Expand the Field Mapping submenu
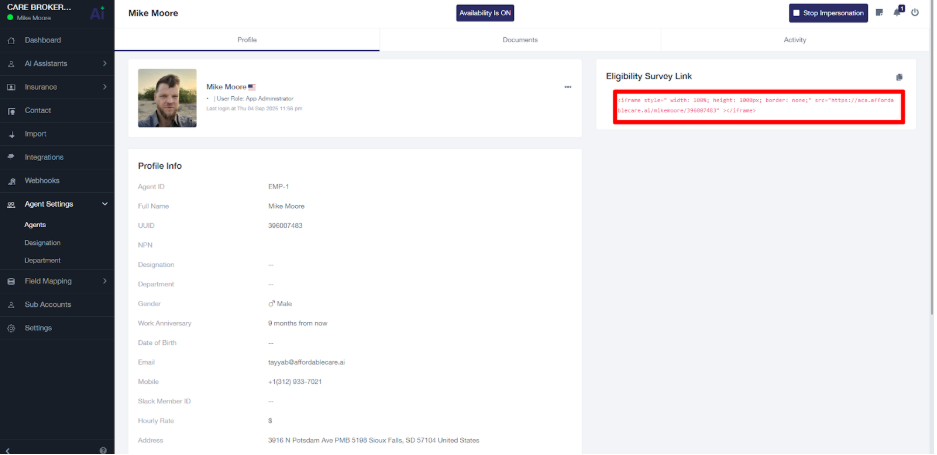The height and width of the screenshot is (455, 937). coord(105,281)
